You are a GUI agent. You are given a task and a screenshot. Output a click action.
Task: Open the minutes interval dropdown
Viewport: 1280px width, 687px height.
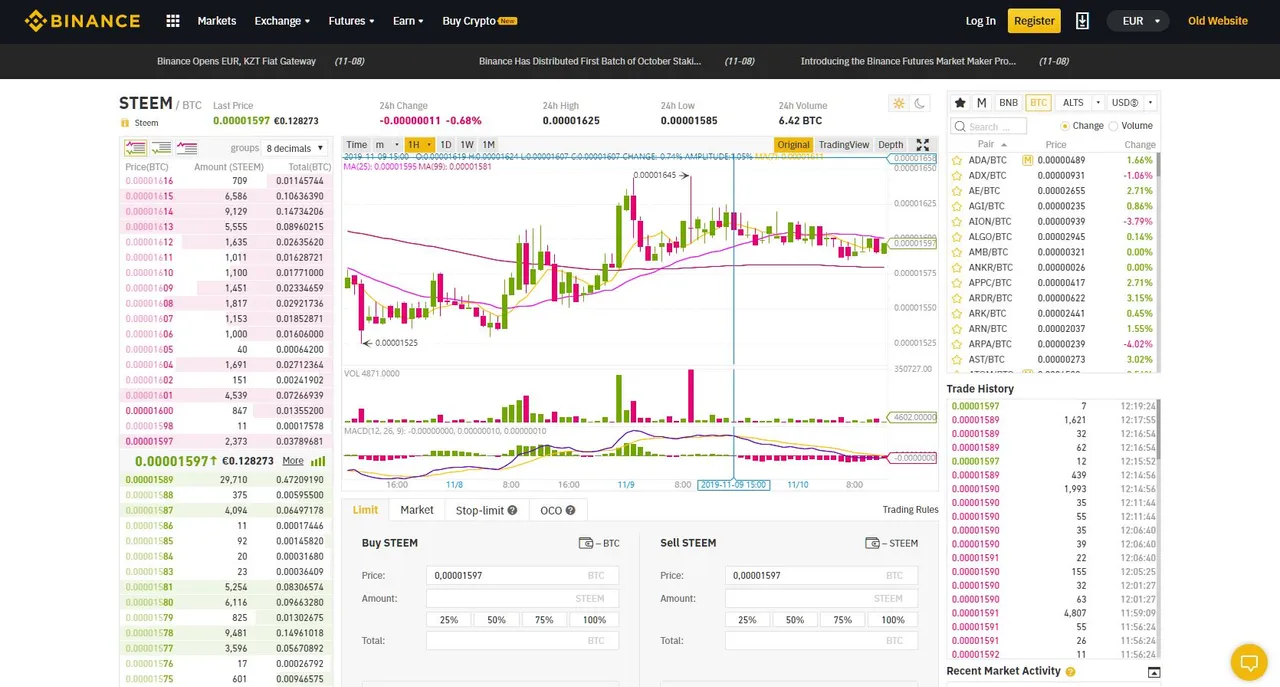click(x=386, y=145)
